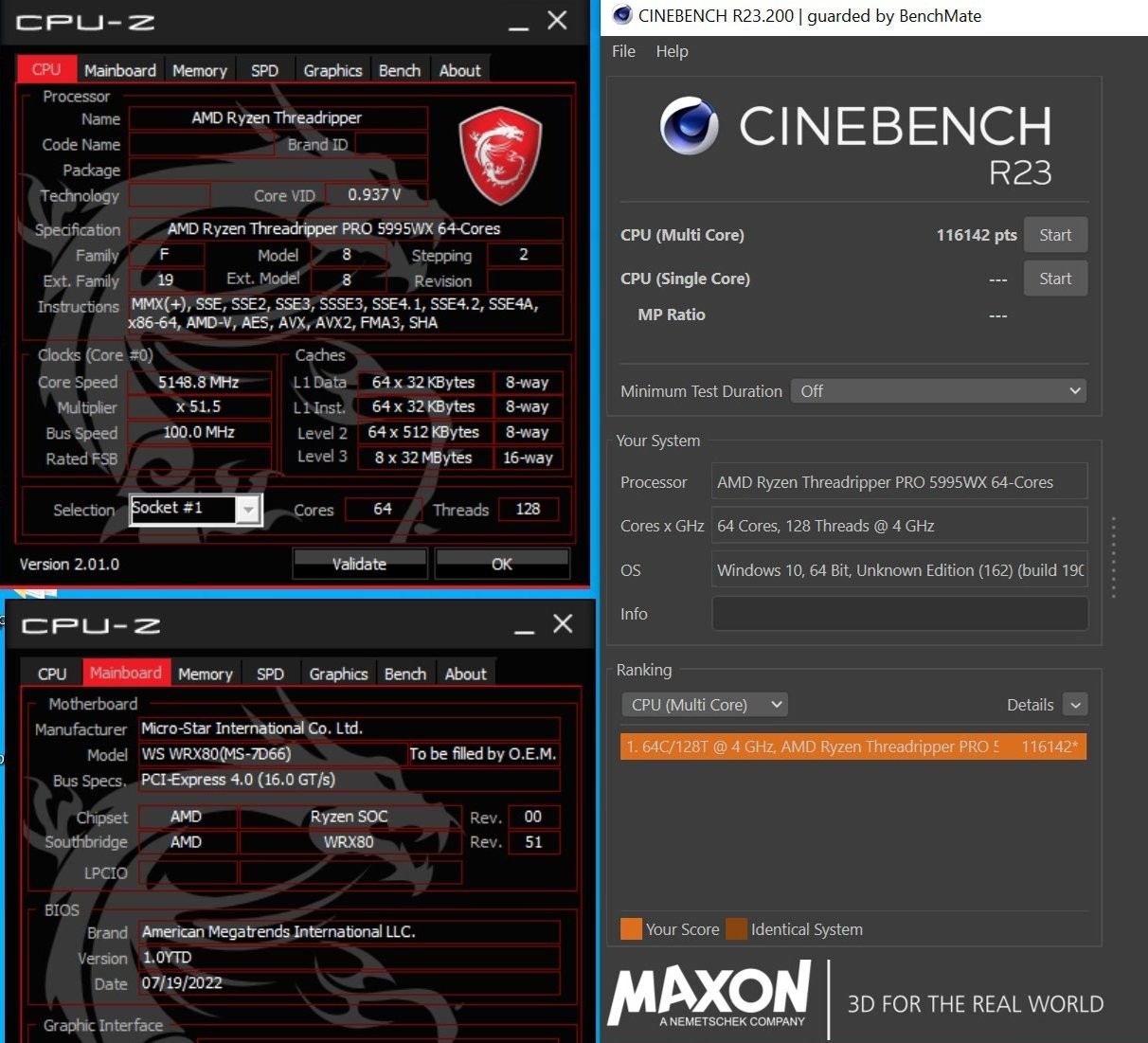This screenshot has width=1148, height=1043.
Task: Click the orange Your Score color swatch
Action: tap(631, 929)
